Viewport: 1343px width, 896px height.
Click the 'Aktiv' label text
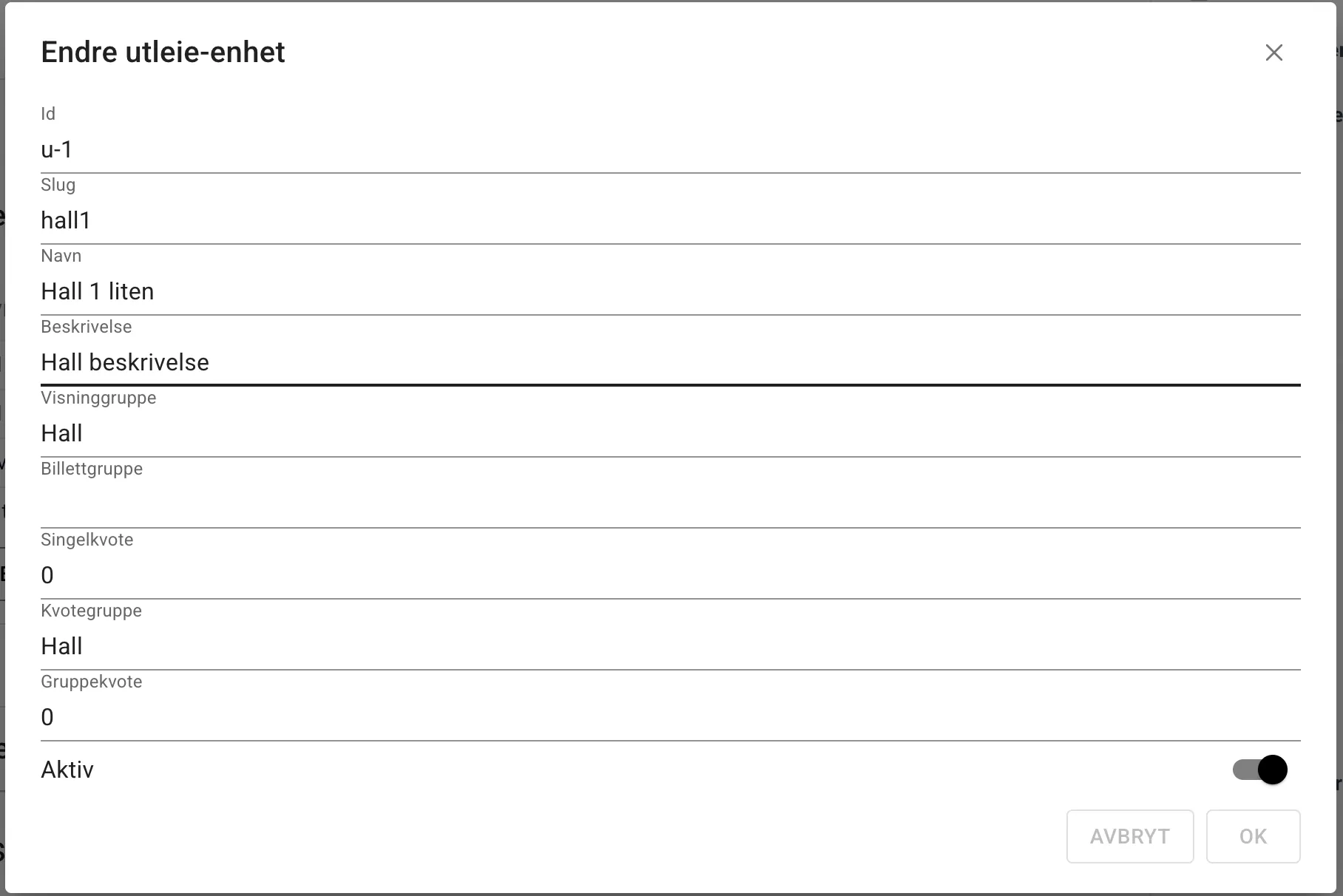click(67, 770)
